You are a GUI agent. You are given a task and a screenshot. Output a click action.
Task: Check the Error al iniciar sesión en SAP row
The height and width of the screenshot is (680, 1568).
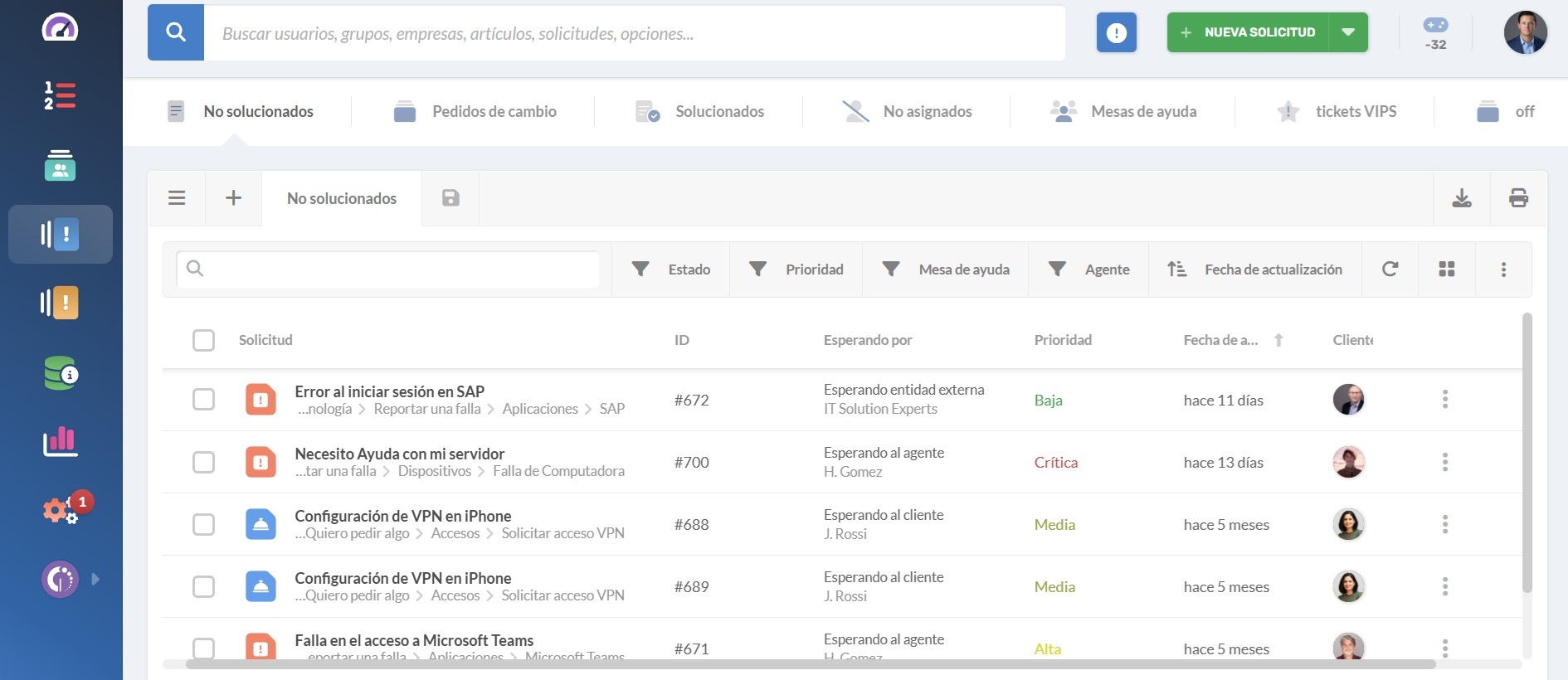tap(203, 400)
